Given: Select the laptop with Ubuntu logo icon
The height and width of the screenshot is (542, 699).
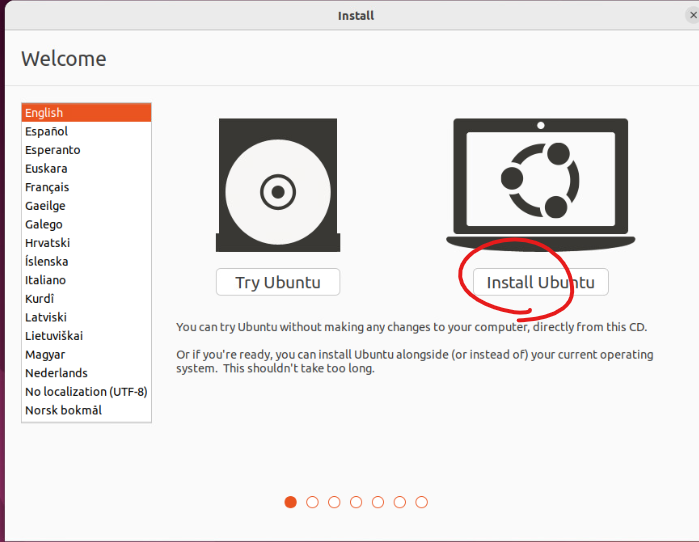Looking at the screenshot, I should pyautogui.click(x=540, y=184).
